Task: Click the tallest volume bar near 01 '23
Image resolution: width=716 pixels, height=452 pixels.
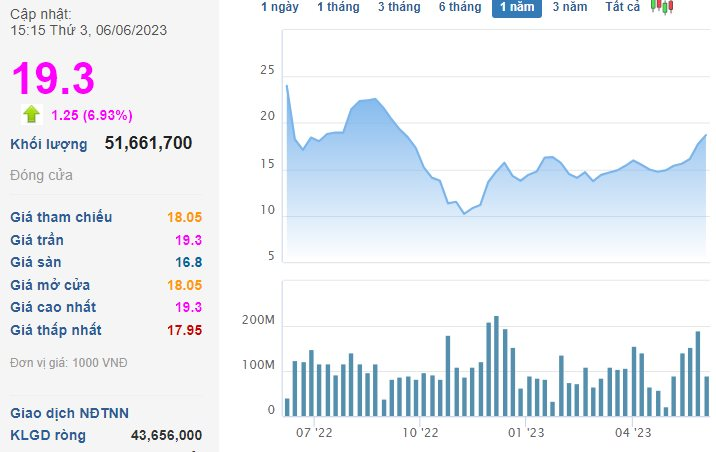Action: [496, 366]
